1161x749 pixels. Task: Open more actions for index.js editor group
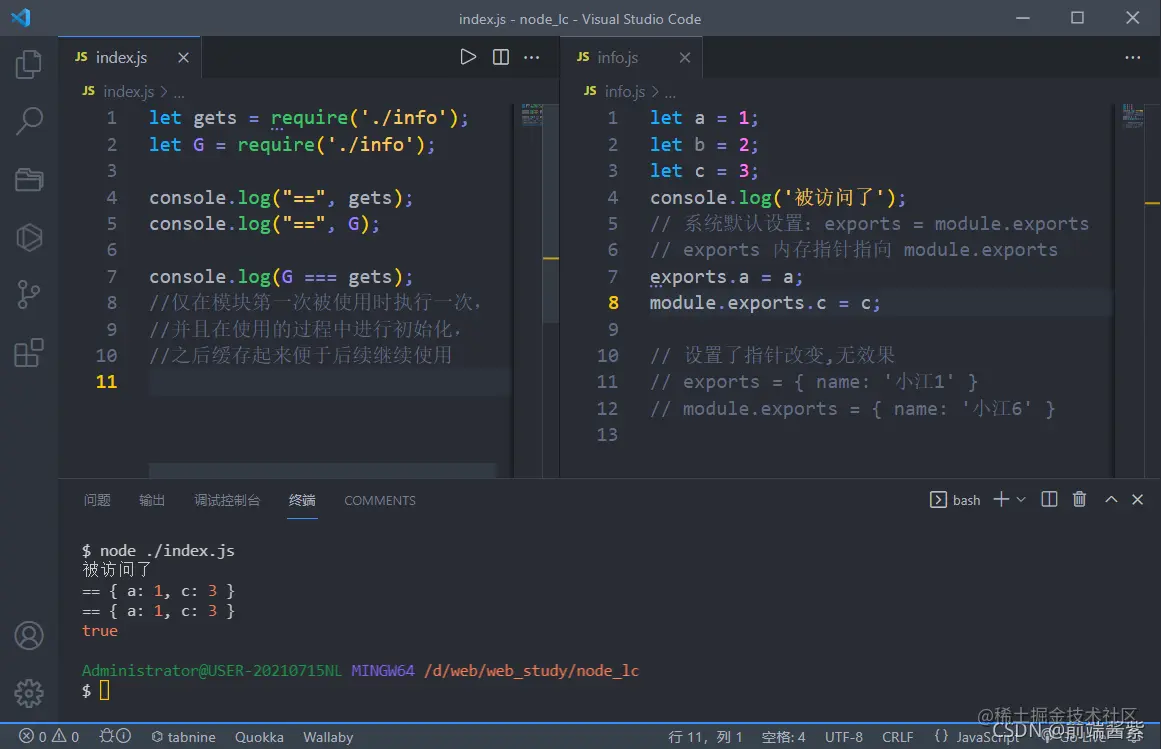[x=532, y=57]
